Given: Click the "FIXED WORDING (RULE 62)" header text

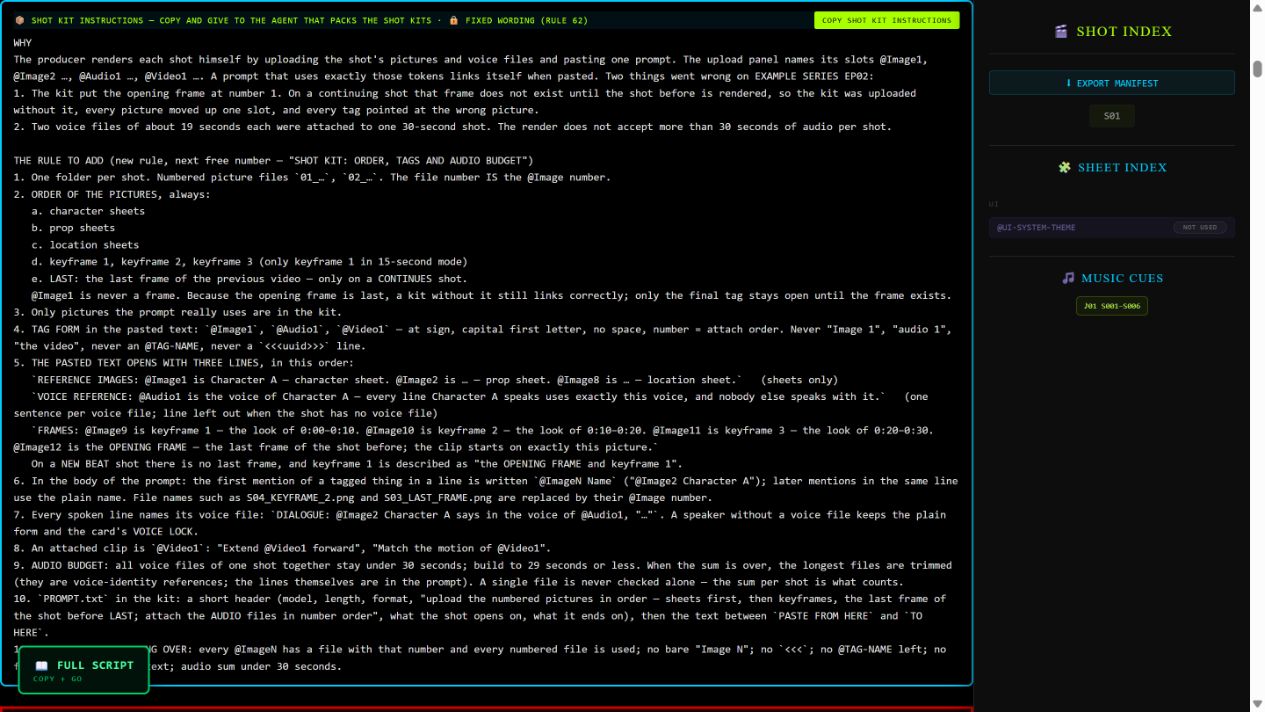Looking at the screenshot, I should point(527,20).
